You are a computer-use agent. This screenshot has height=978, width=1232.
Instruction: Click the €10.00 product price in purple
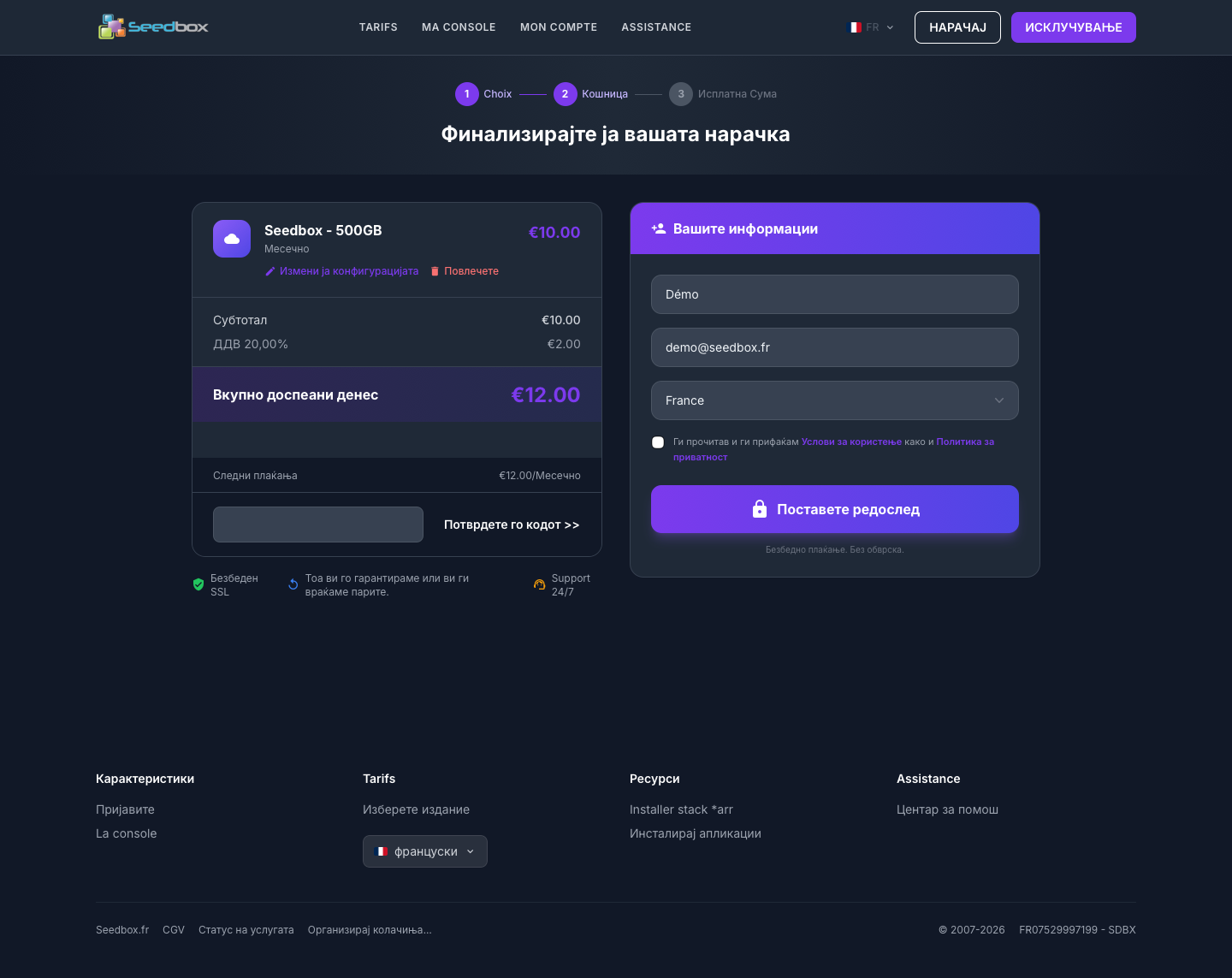pyautogui.click(x=554, y=232)
